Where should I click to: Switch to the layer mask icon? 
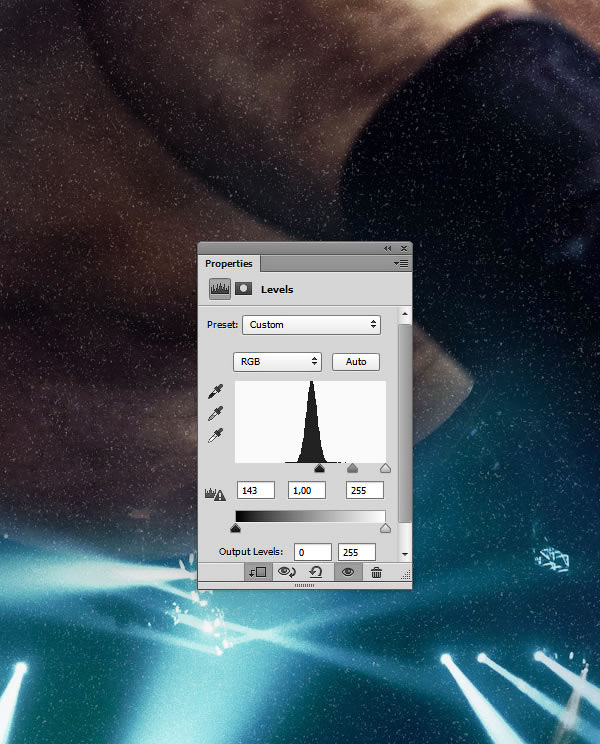click(243, 288)
